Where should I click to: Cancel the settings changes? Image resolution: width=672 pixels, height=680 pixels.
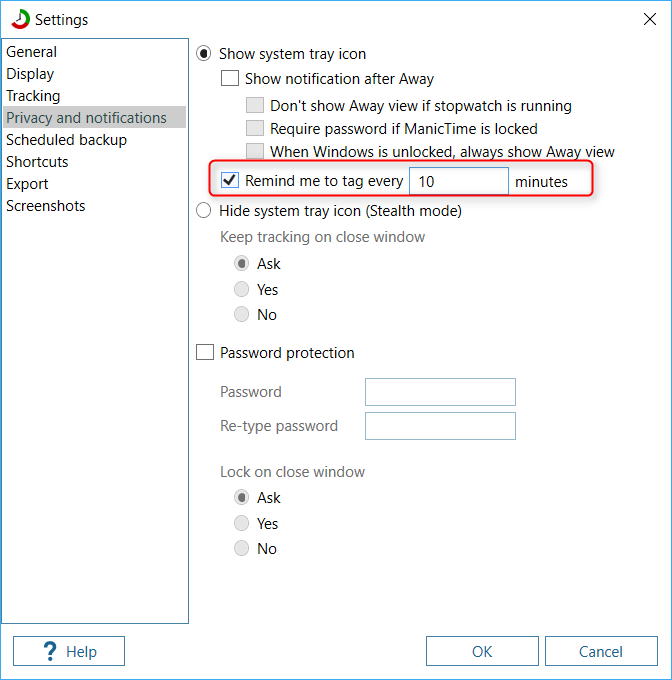(x=601, y=651)
